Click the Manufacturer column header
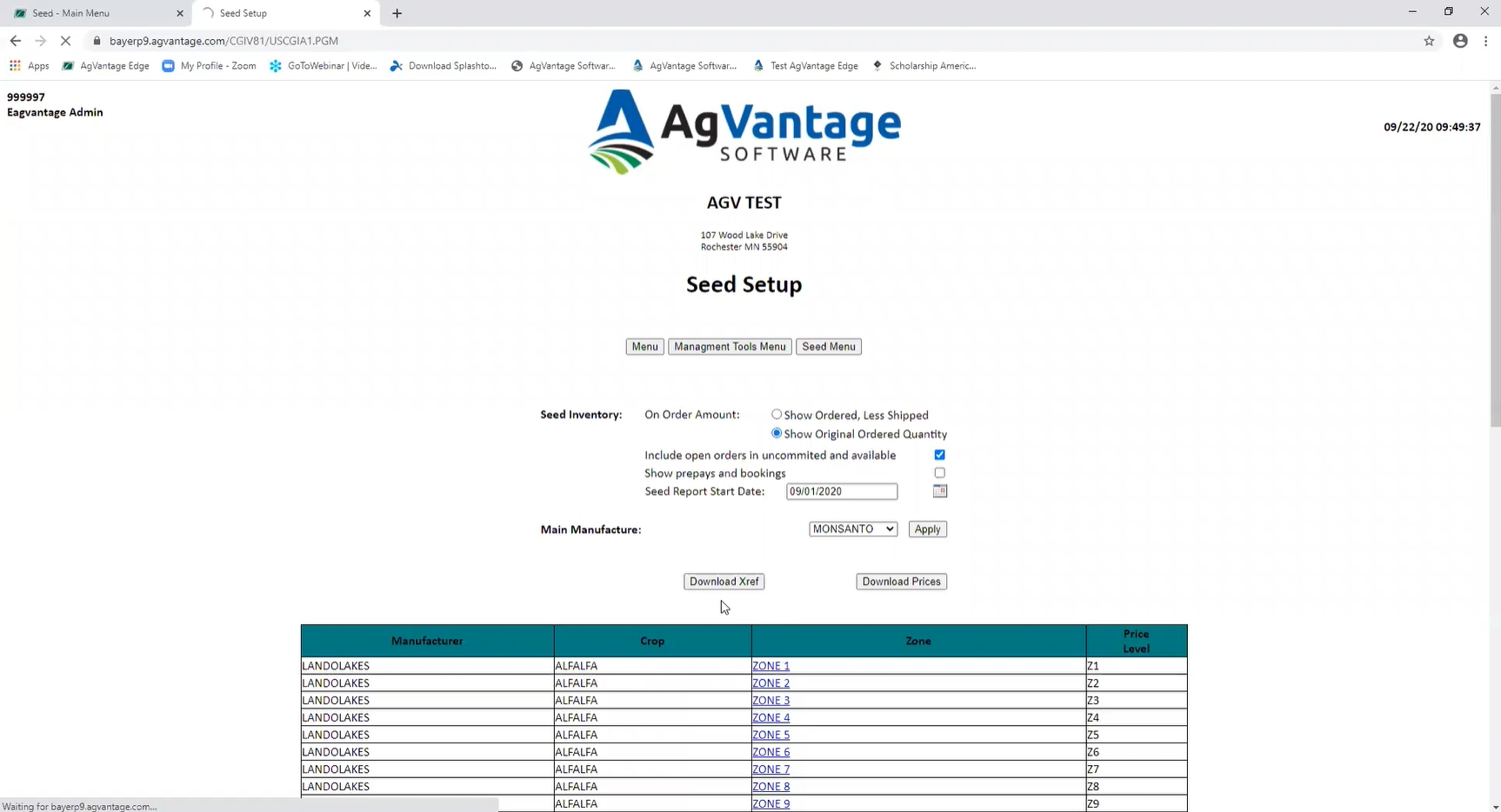Screen dimensions: 1501x812 pyautogui.click(x=427, y=641)
